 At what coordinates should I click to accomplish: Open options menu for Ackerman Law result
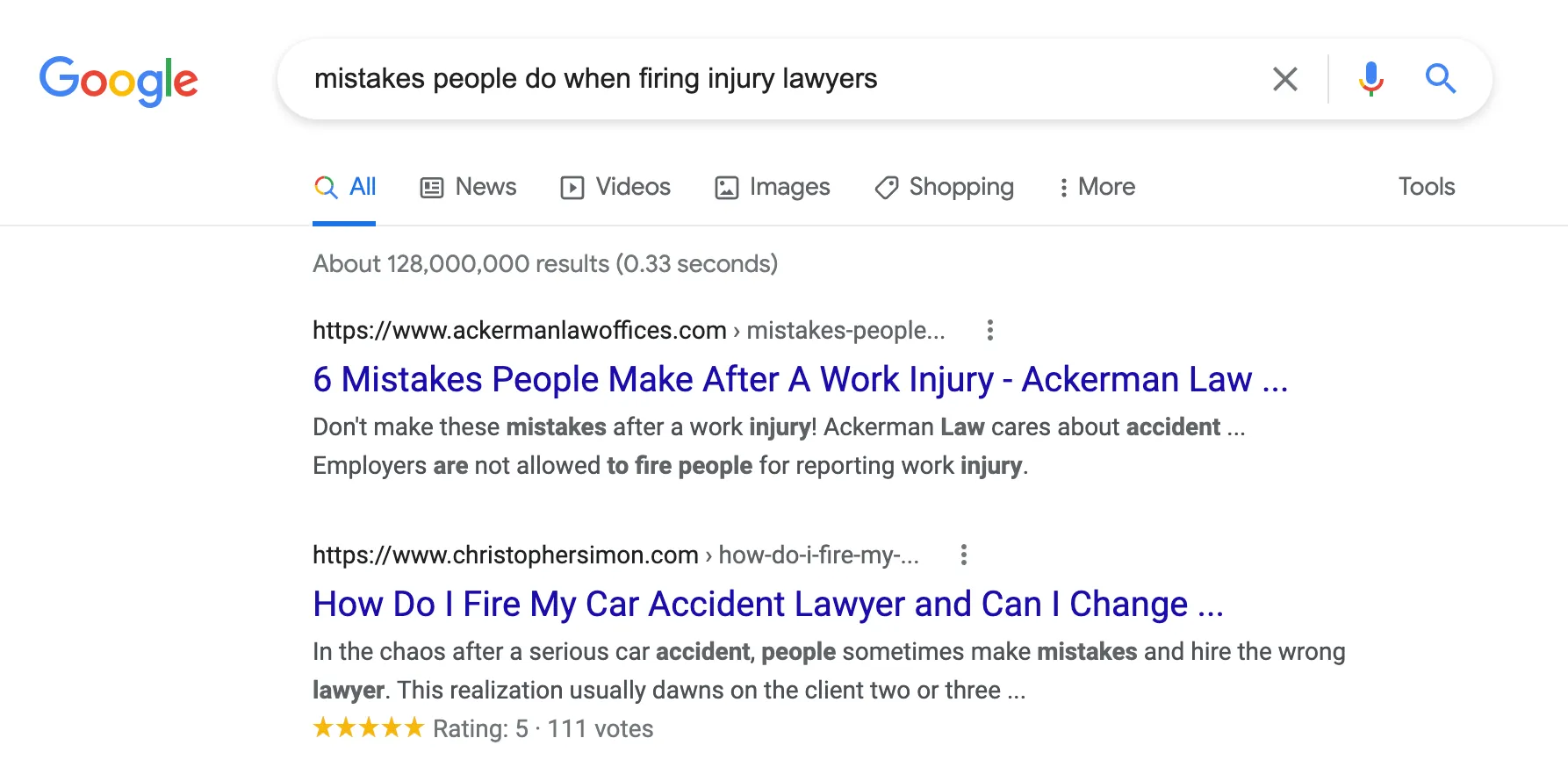point(990,330)
